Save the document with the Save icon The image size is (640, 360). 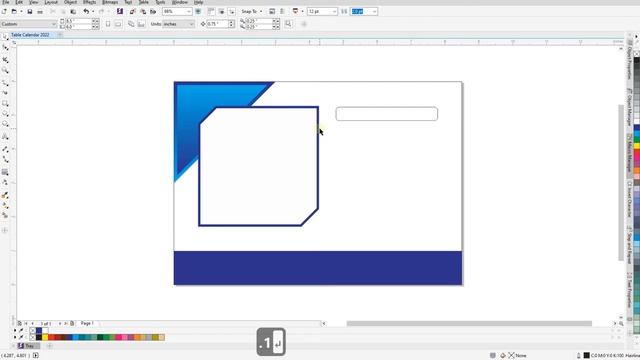tap(30, 11)
